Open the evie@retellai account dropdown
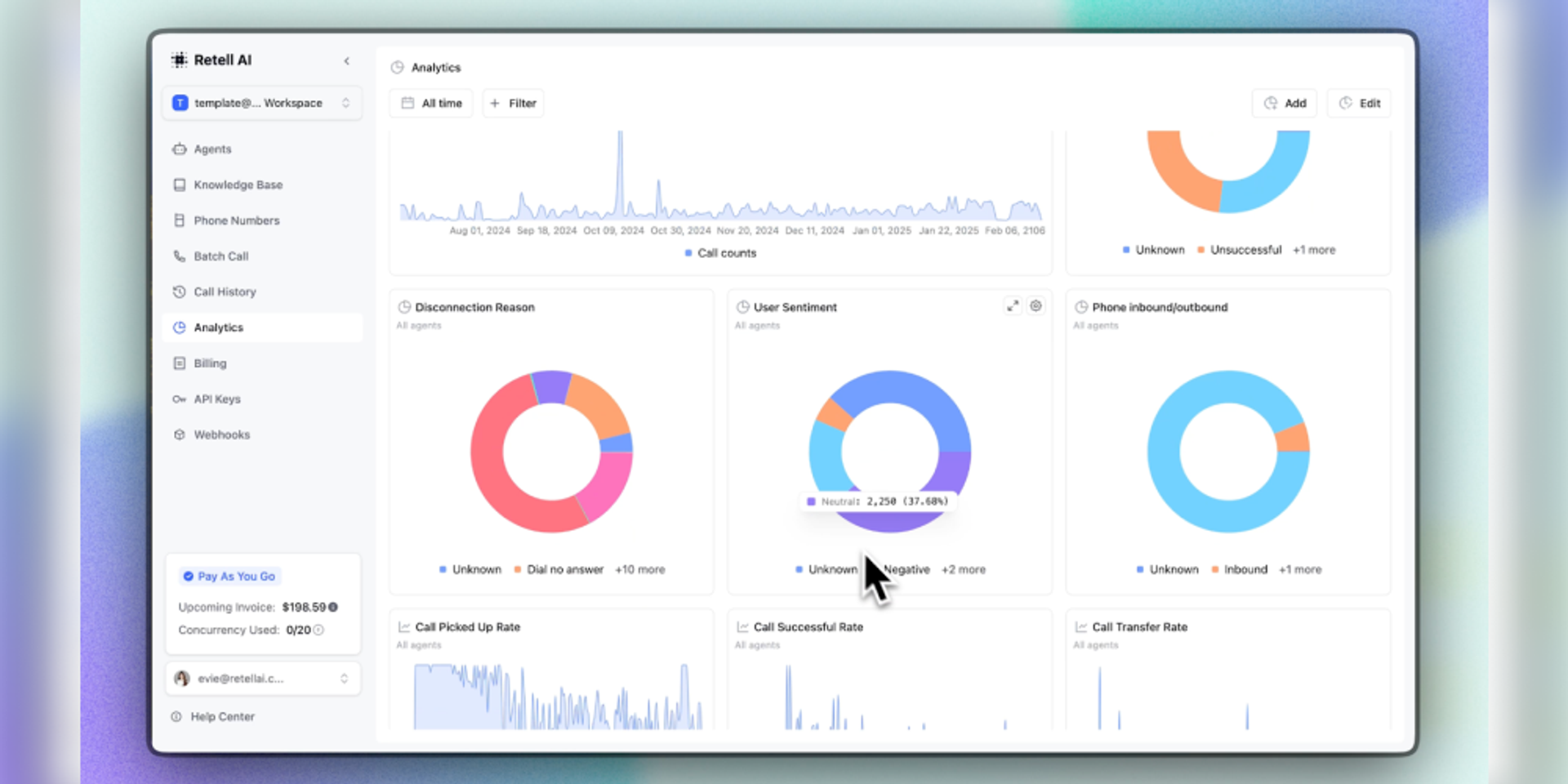Viewport: 1568px width, 784px height. [x=263, y=679]
